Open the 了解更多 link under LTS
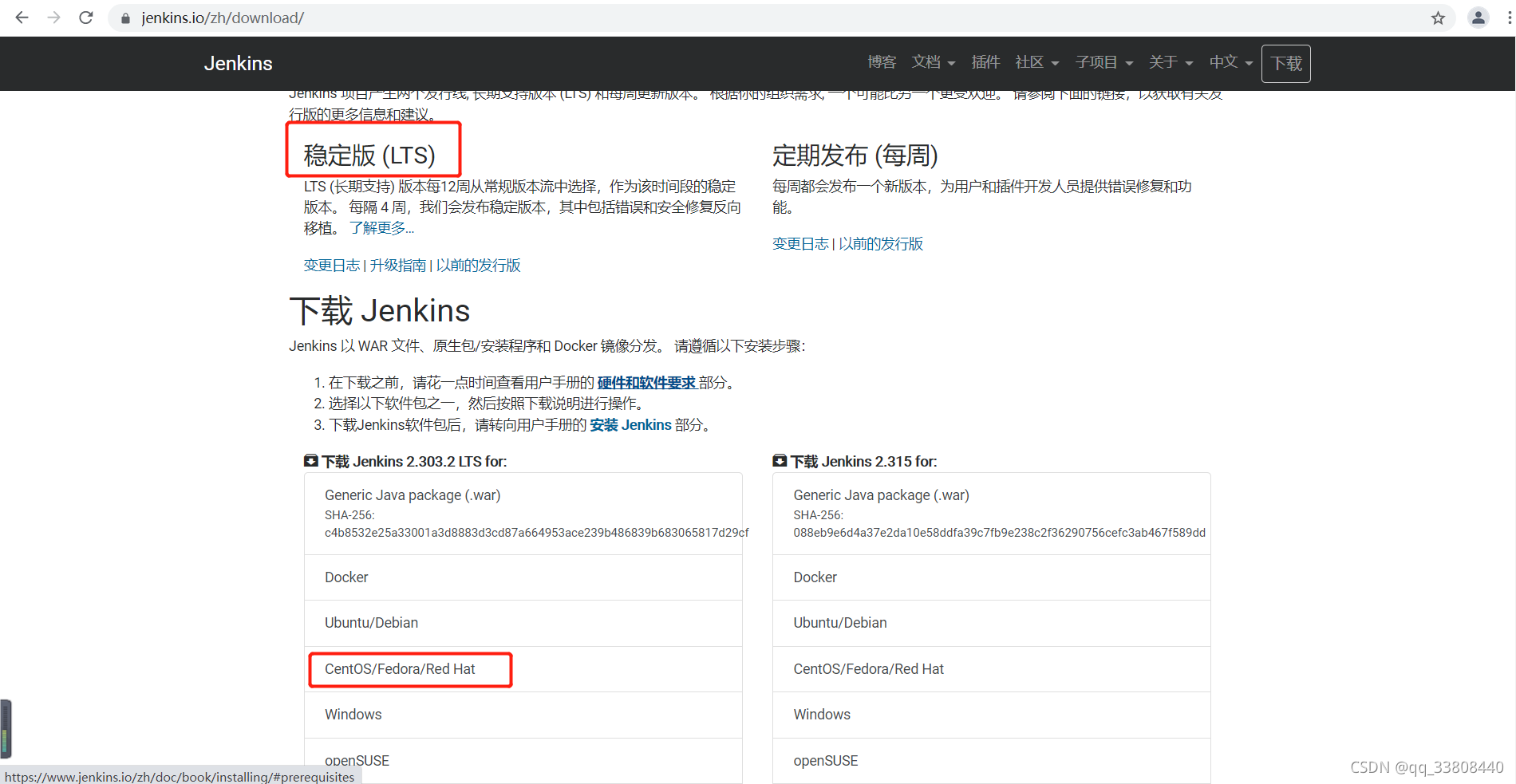The image size is (1516, 784). coord(382,228)
